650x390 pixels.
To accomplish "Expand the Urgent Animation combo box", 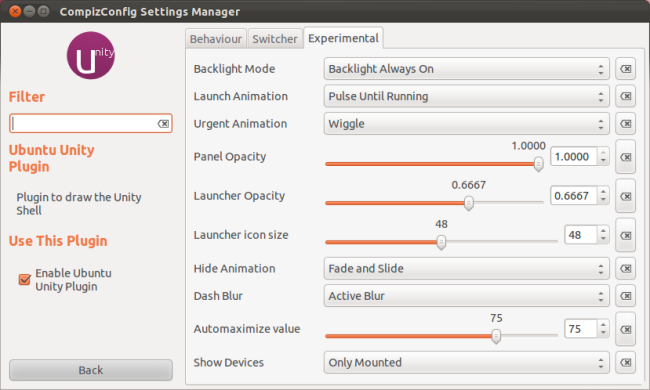I will click(466, 124).
